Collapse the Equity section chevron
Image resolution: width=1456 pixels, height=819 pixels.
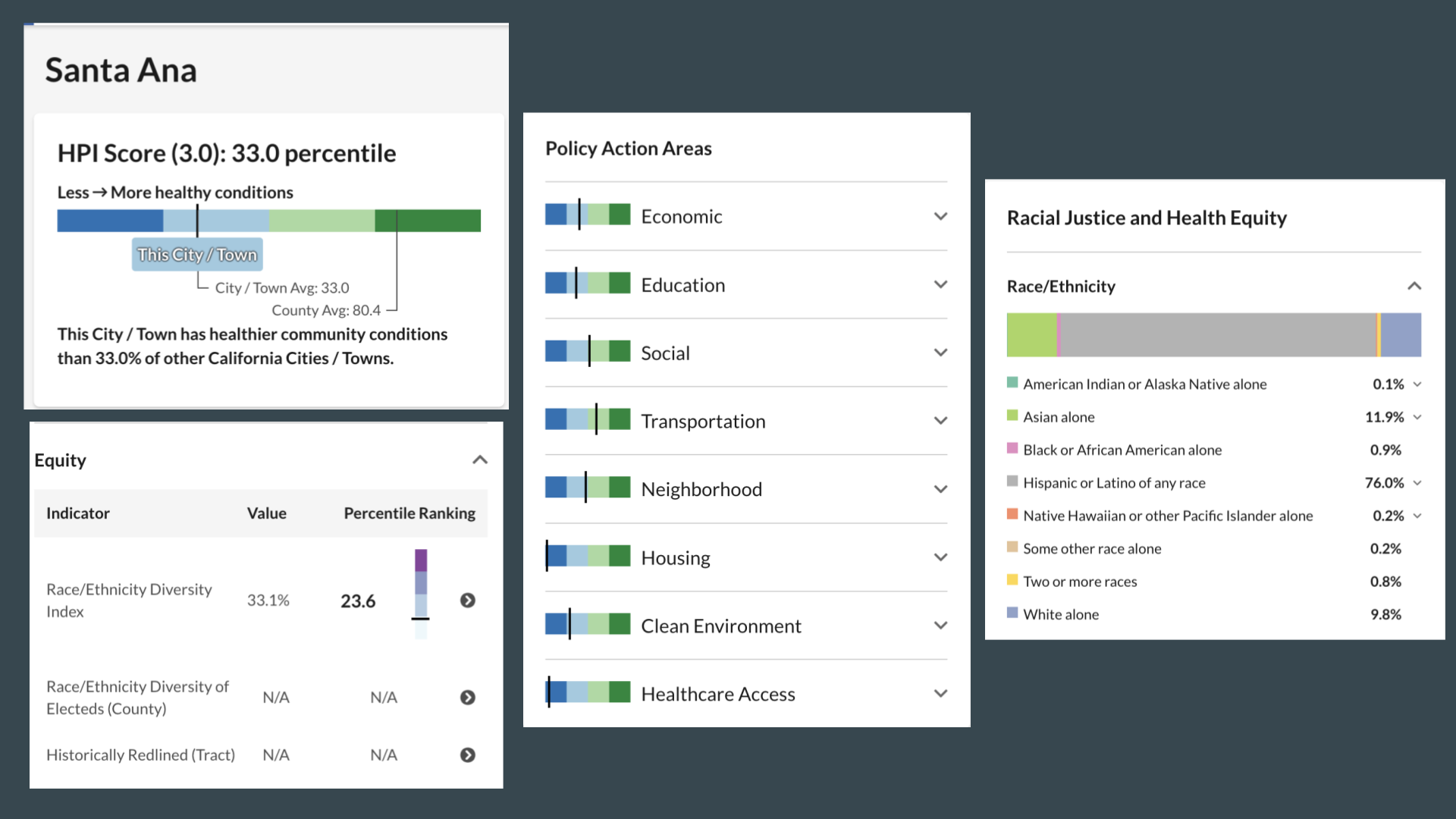[x=480, y=460]
